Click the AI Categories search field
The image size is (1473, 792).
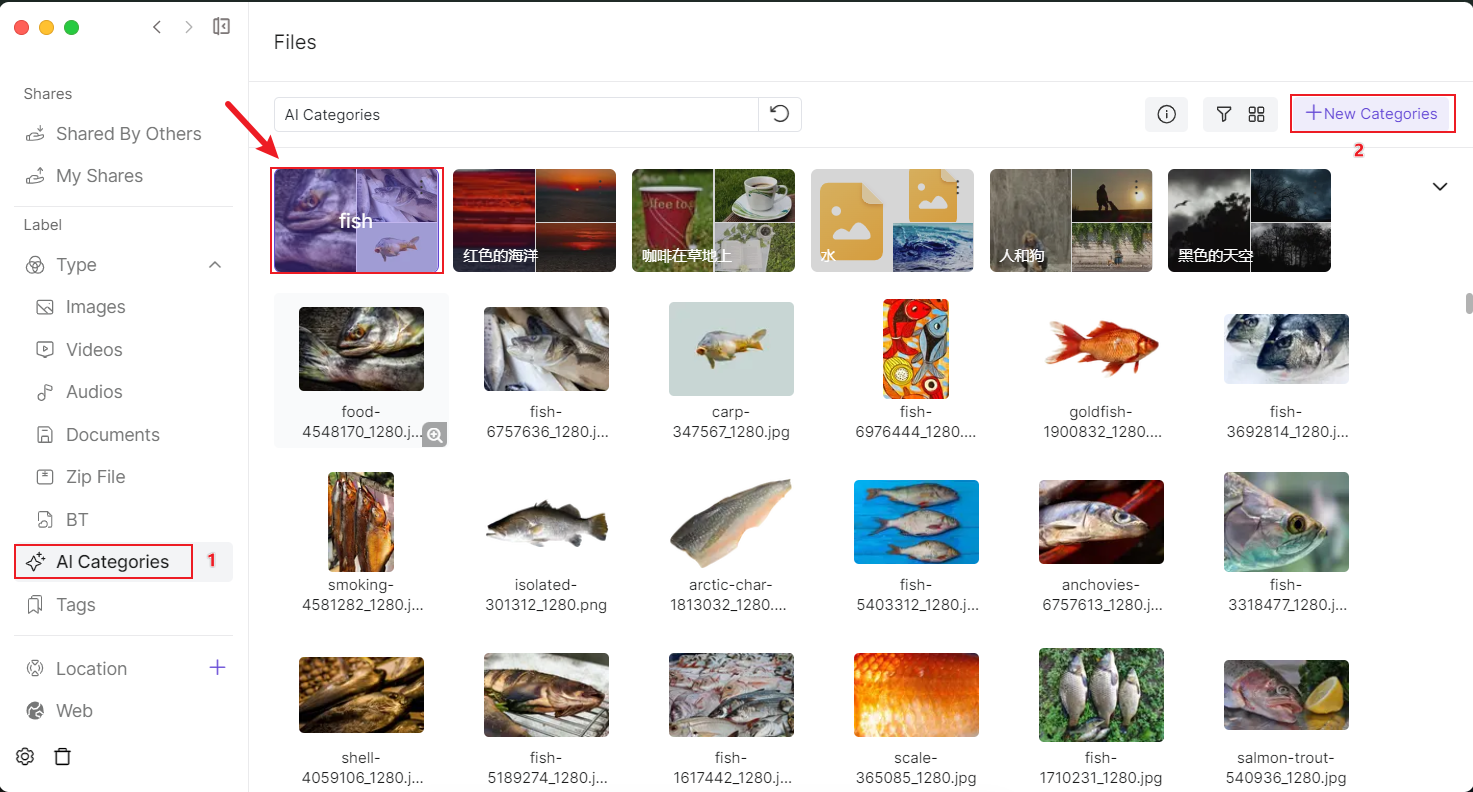516,115
